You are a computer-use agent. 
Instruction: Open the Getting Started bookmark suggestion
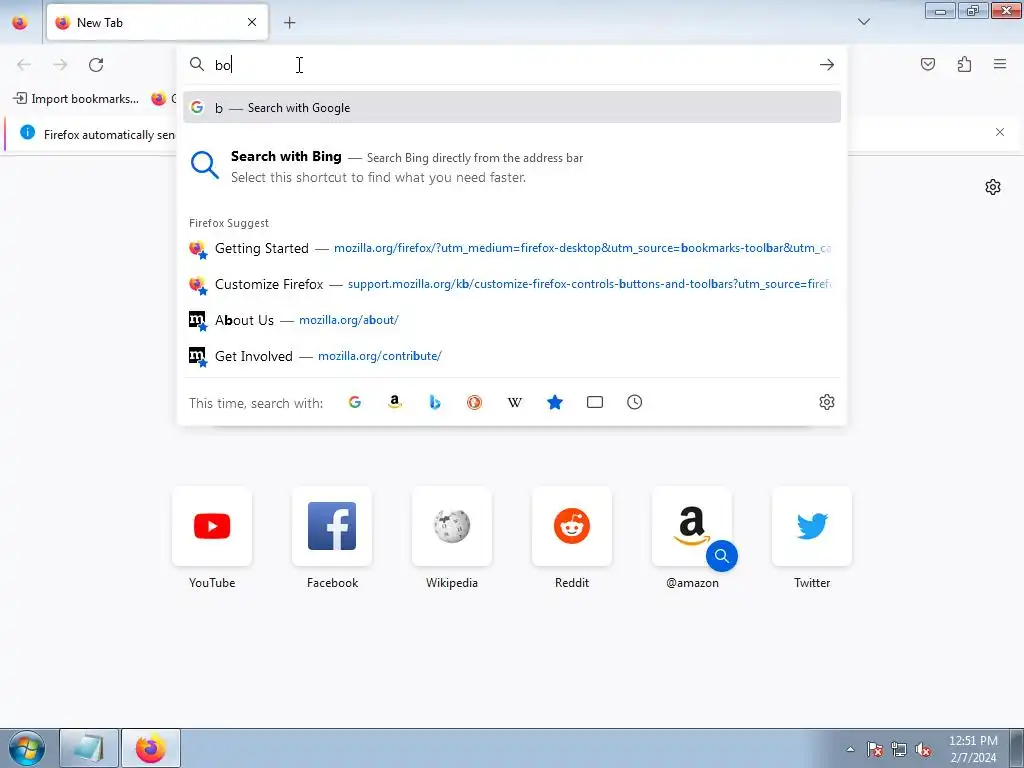[512, 248]
